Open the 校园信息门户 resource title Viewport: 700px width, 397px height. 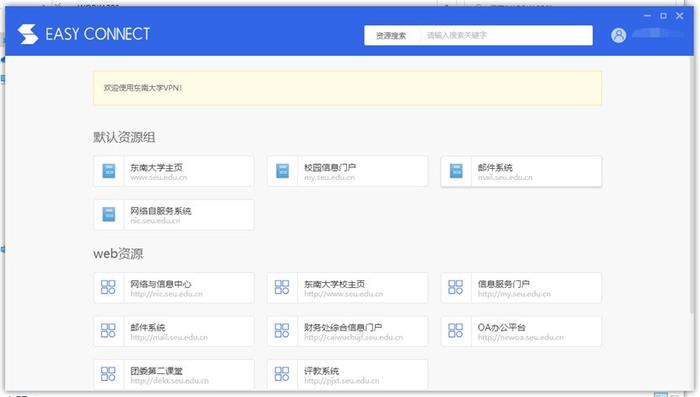pyautogui.click(x=330, y=167)
